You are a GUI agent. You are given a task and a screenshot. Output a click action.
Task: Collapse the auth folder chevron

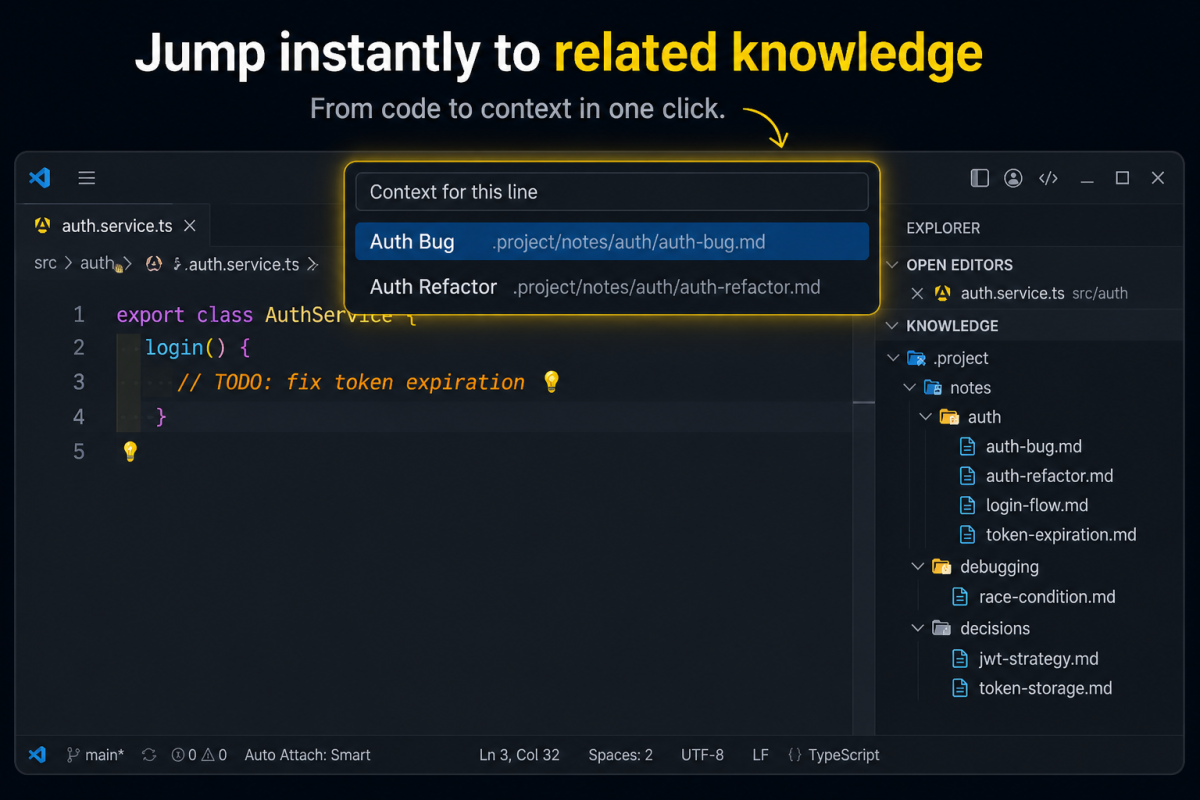point(925,417)
